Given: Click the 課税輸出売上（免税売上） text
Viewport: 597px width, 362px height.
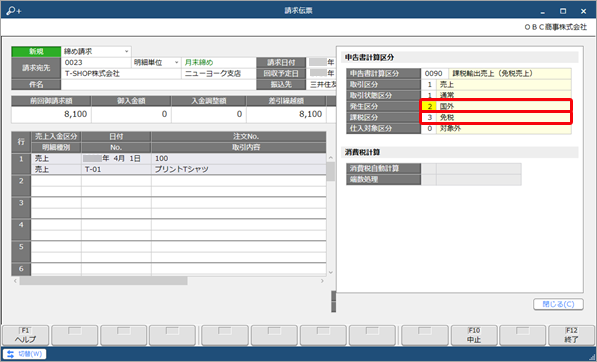Looking at the screenshot, I should click(492, 73).
